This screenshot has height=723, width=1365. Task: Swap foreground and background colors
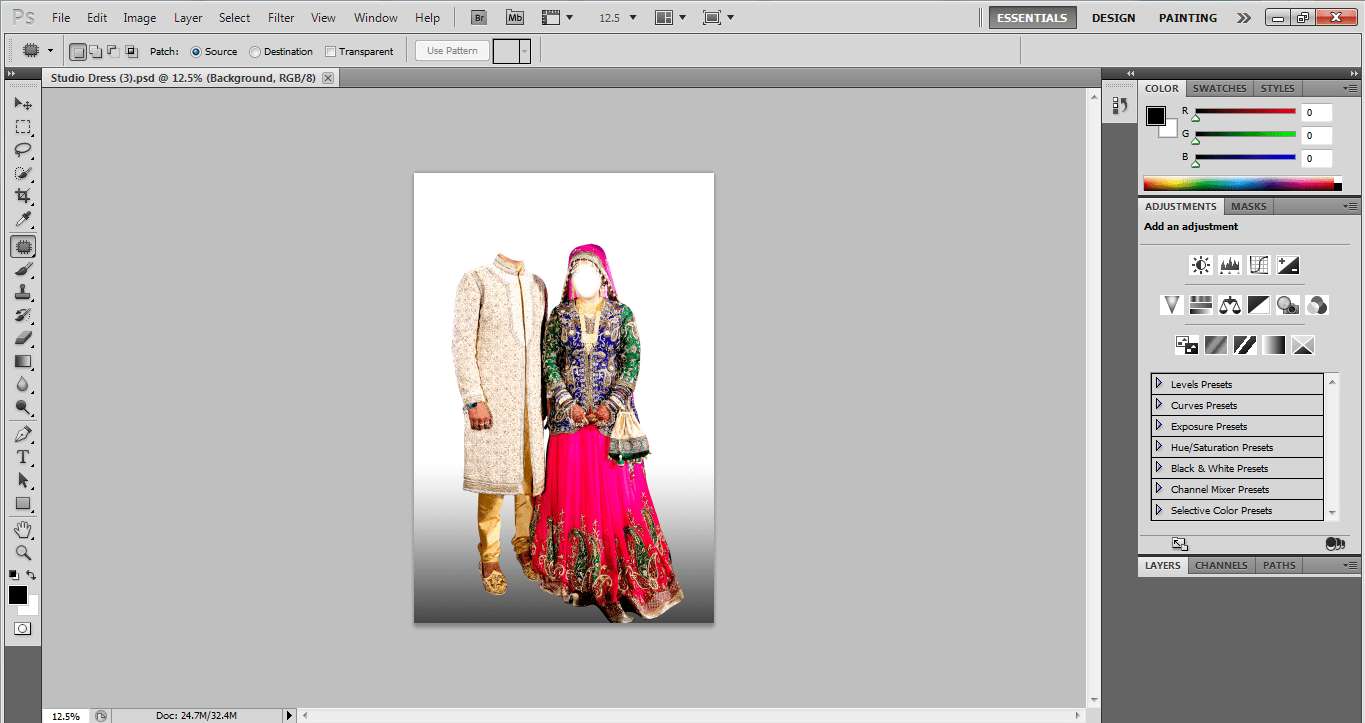coord(32,575)
